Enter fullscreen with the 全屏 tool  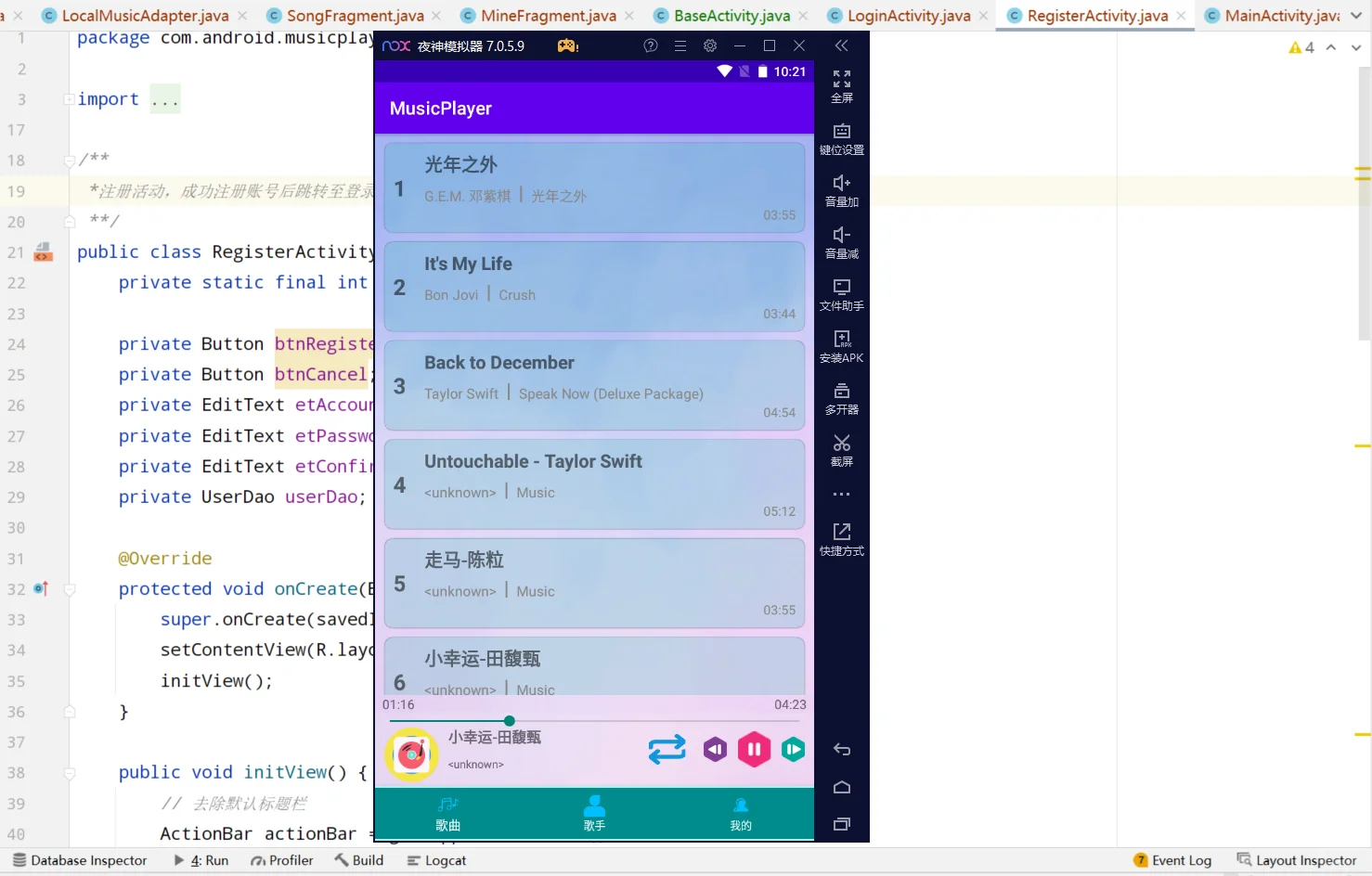click(x=841, y=86)
